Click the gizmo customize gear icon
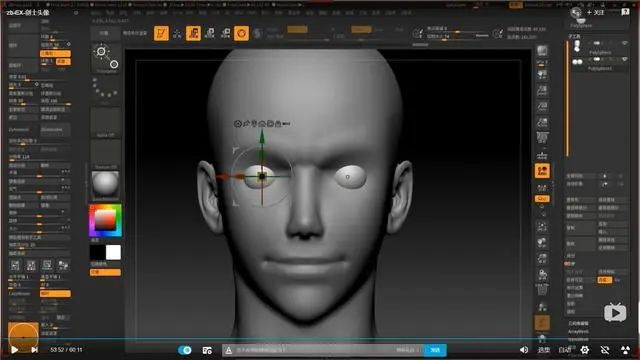This screenshot has width=640, height=360. click(x=238, y=124)
